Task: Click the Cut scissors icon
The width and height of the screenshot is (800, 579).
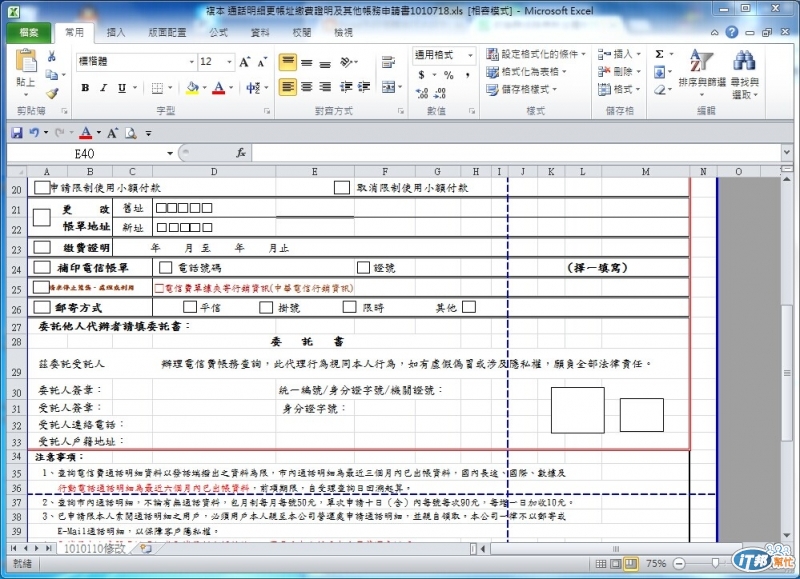Action: point(52,56)
